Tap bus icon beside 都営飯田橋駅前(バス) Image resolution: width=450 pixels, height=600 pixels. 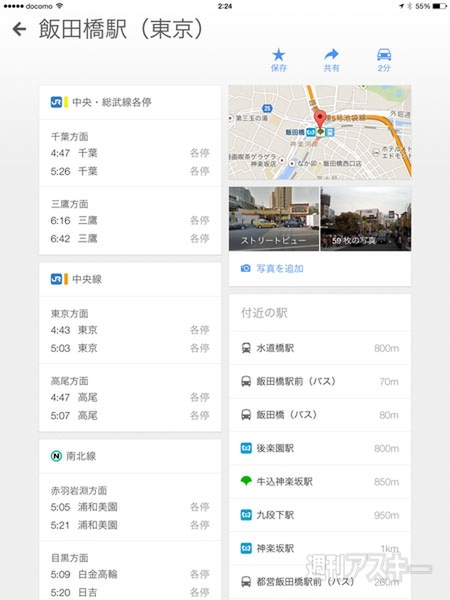tap(246, 582)
